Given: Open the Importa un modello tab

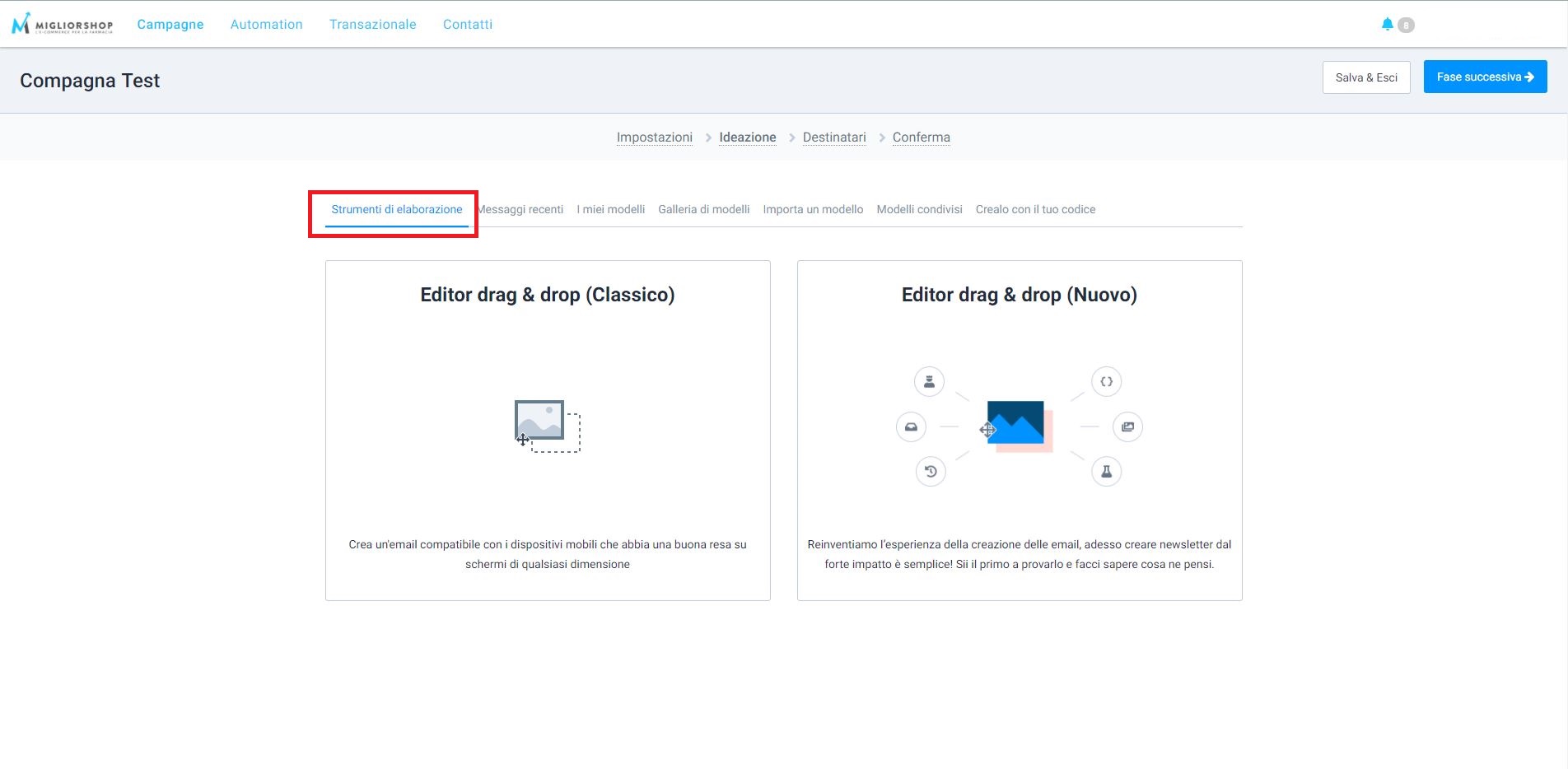Looking at the screenshot, I should point(813,209).
